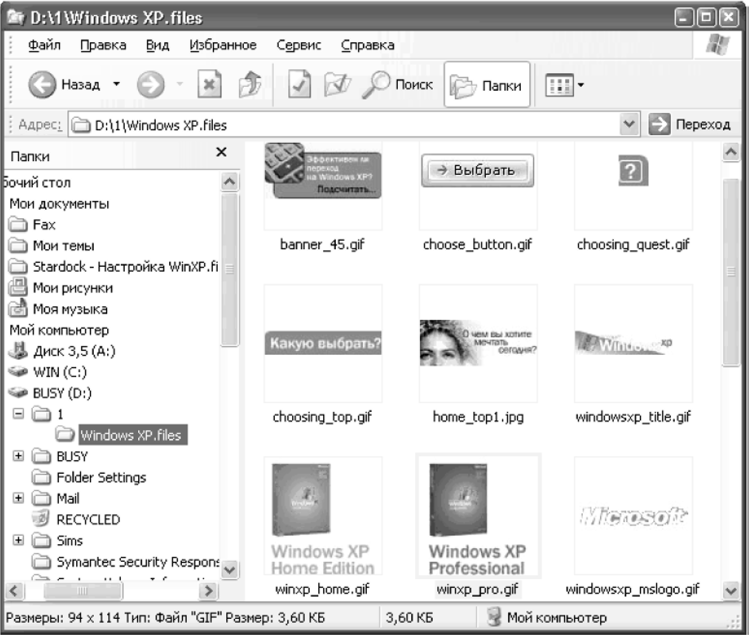The width and height of the screenshot is (749, 635).
Task: Click the Переход go button
Action: click(690, 125)
